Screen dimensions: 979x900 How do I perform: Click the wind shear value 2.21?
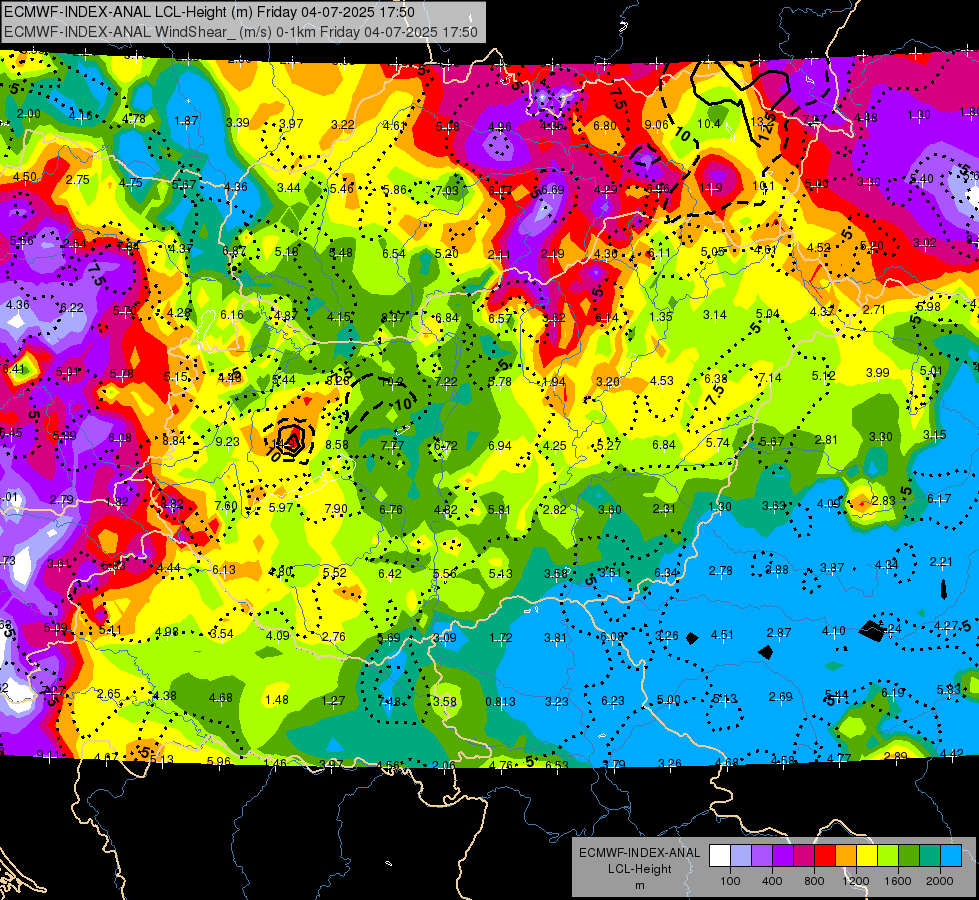tap(941, 561)
